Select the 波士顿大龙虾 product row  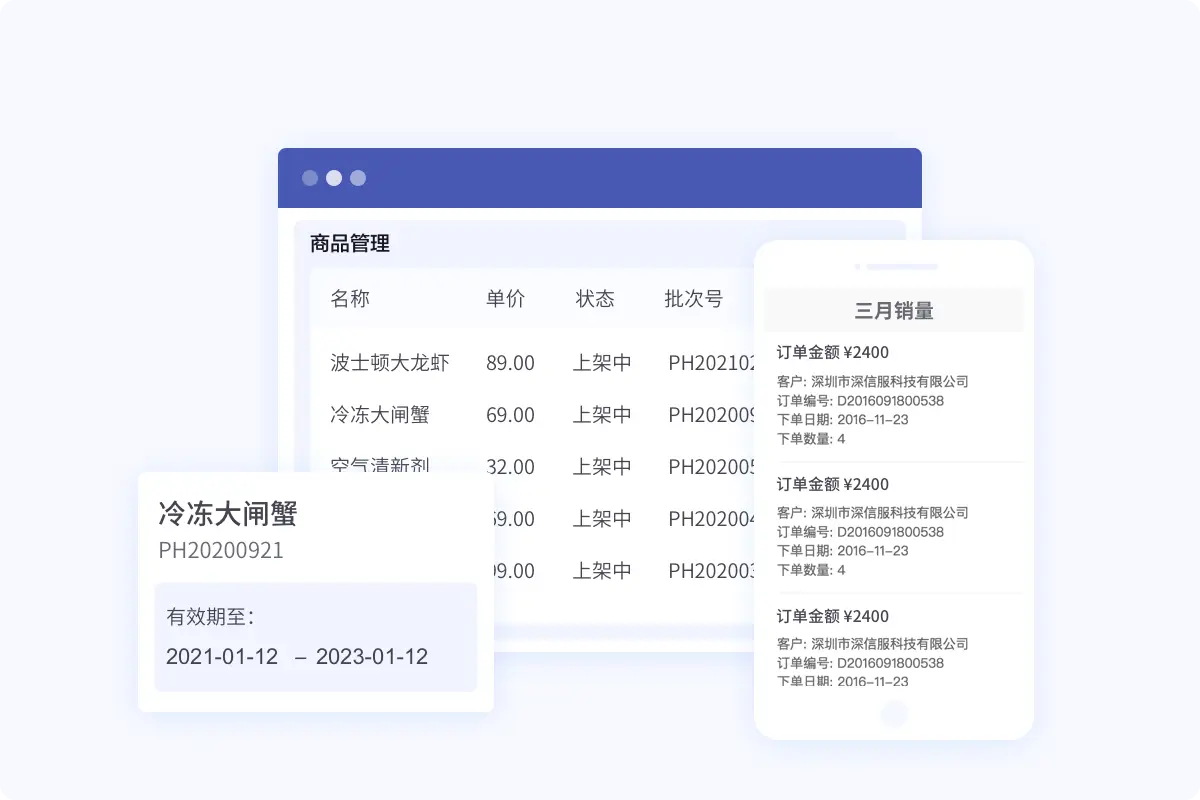tap(389, 363)
